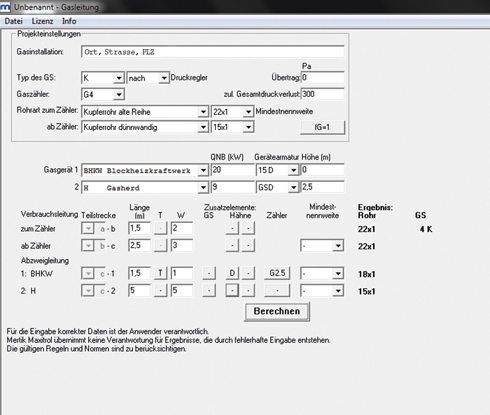
Task: Click the fG=1 button
Action: (x=322, y=127)
